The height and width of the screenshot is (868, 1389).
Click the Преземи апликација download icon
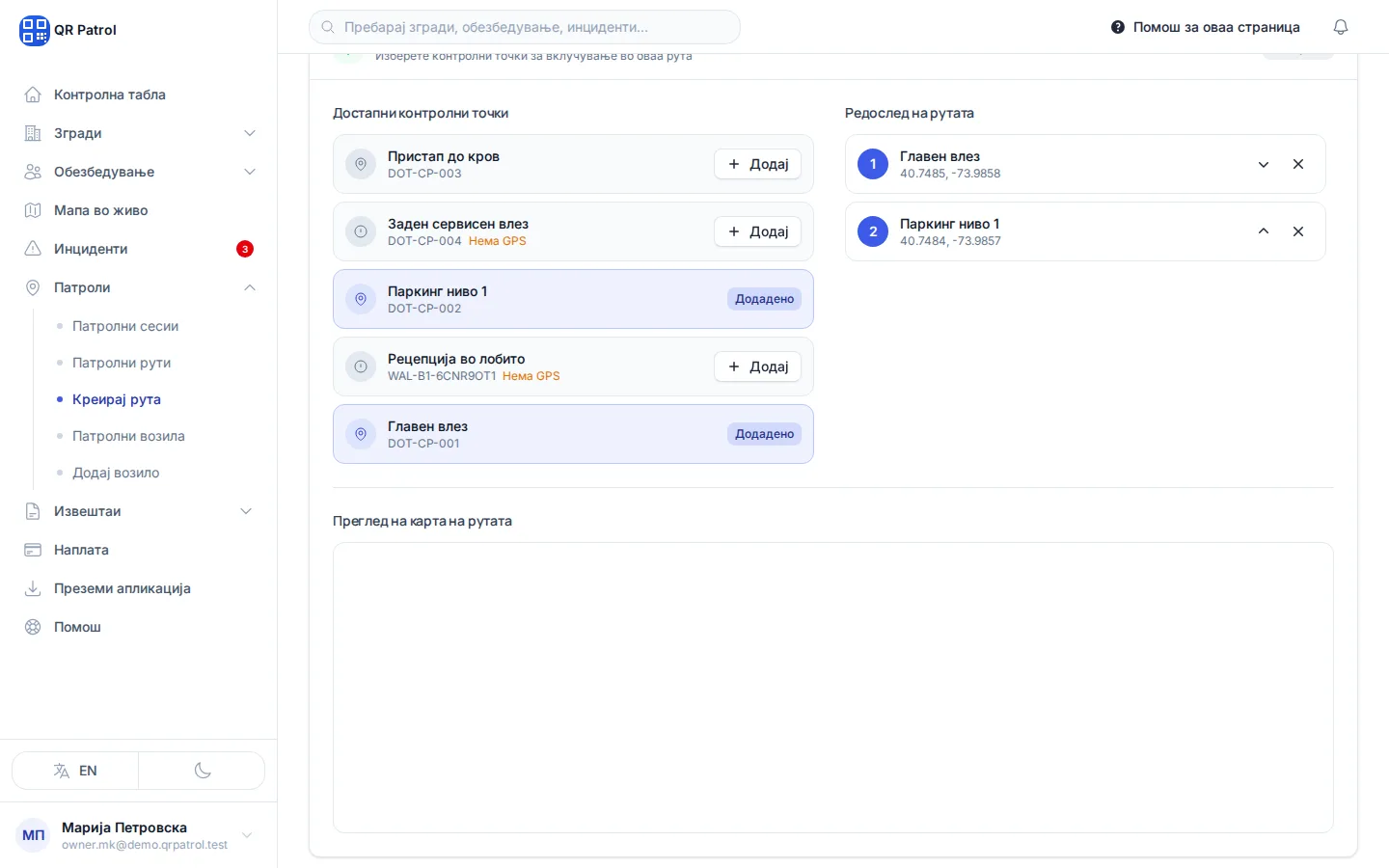pyautogui.click(x=33, y=588)
